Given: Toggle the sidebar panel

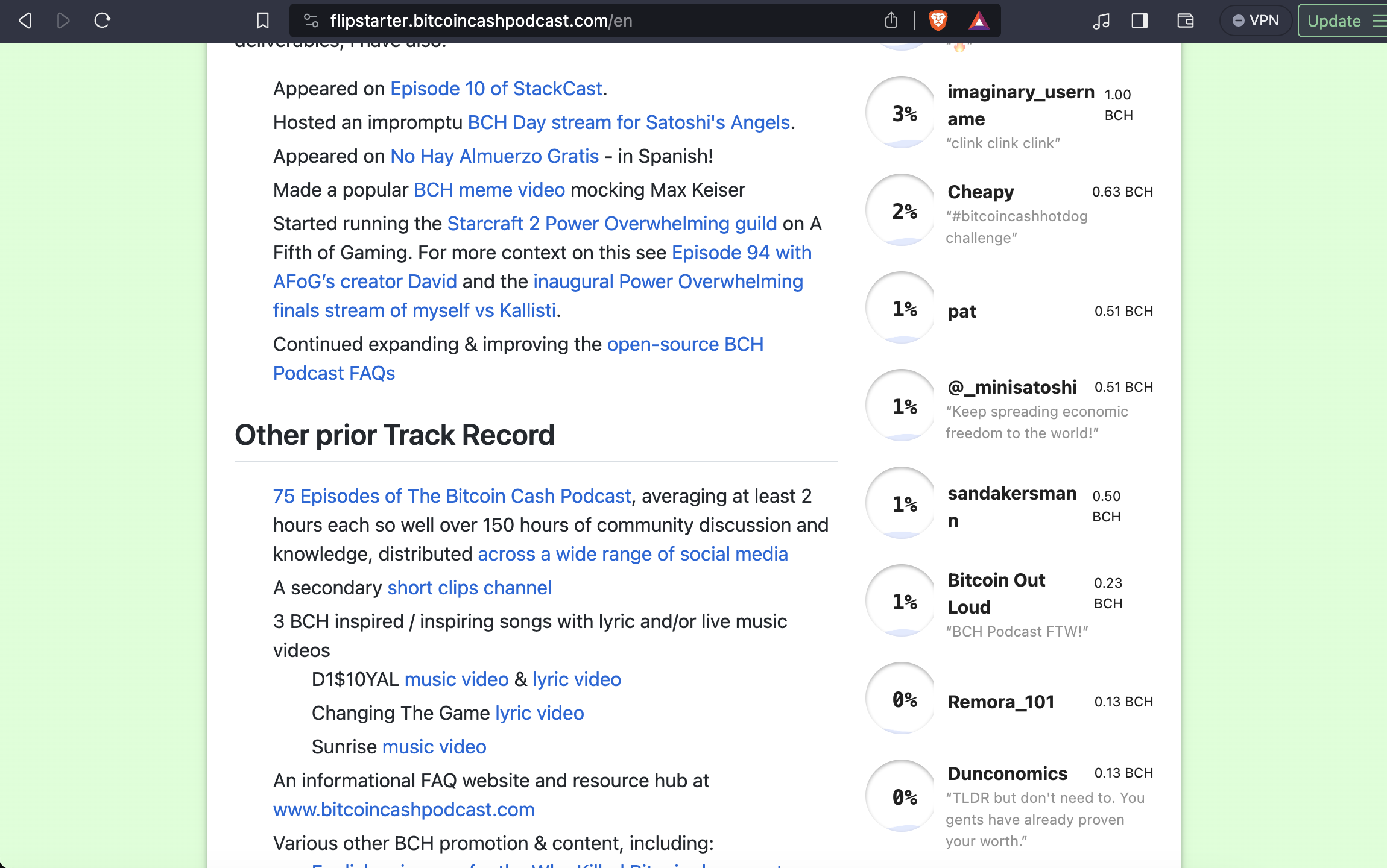Looking at the screenshot, I should [1139, 21].
